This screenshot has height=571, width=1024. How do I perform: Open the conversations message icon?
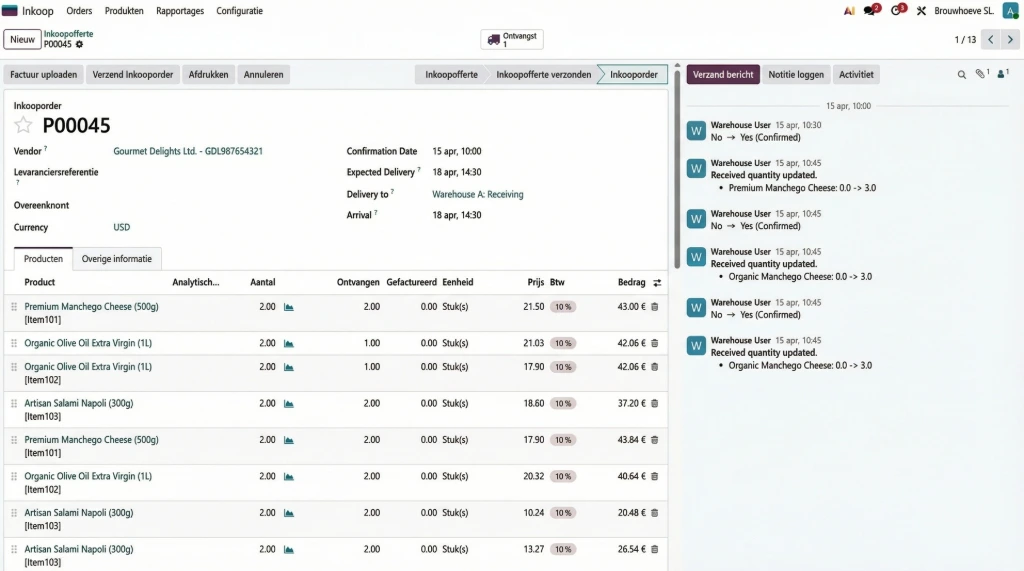[871, 11]
